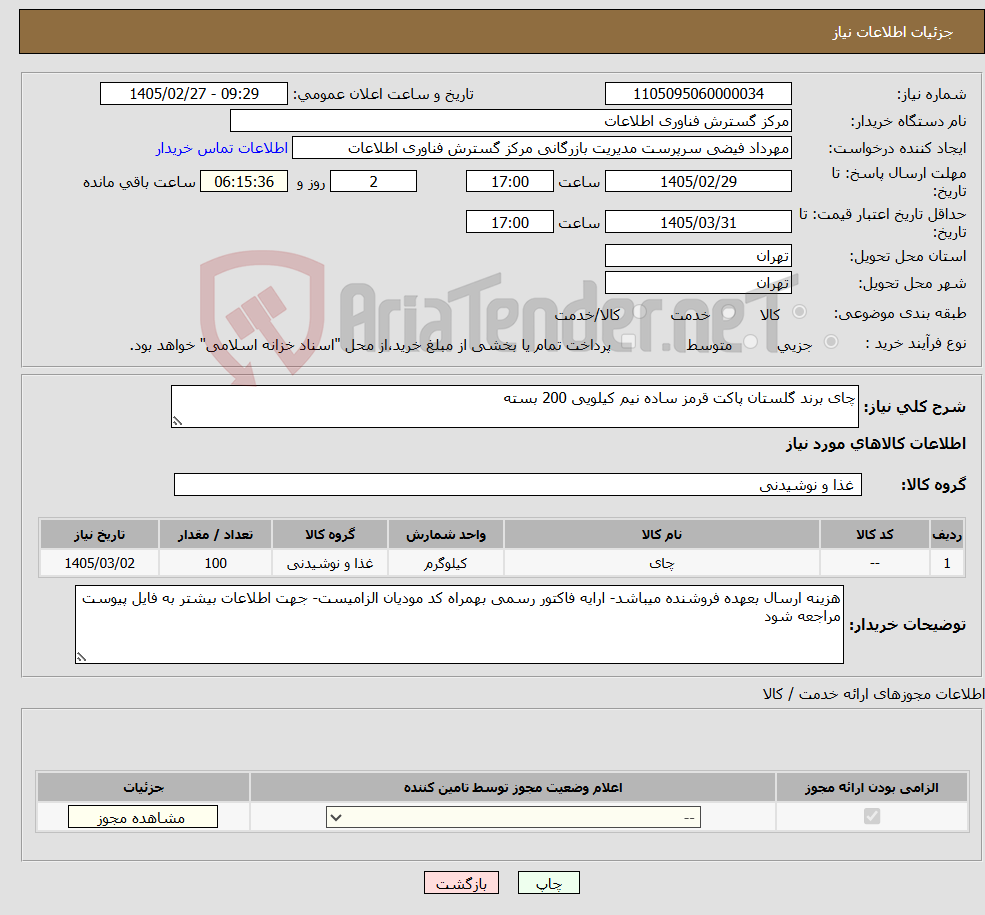Select the خدمت radio button
This screenshot has width=985, height=915.
(728, 312)
